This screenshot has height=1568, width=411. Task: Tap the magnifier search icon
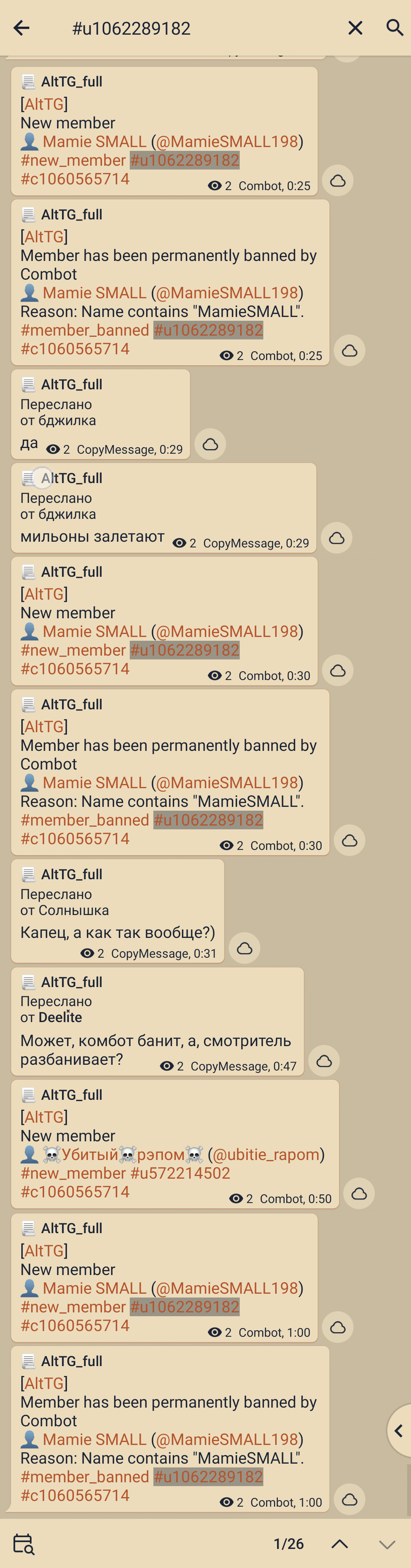pos(395,27)
